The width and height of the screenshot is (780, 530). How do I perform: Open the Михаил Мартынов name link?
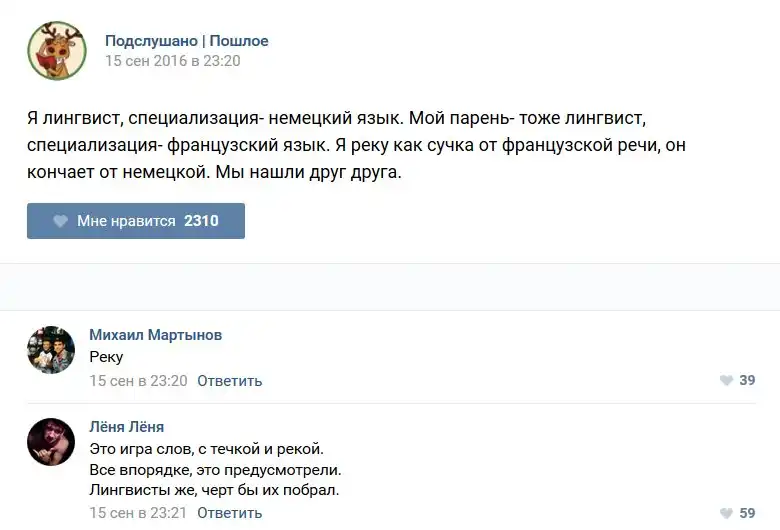pyautogui.click(x=156, y=335)
